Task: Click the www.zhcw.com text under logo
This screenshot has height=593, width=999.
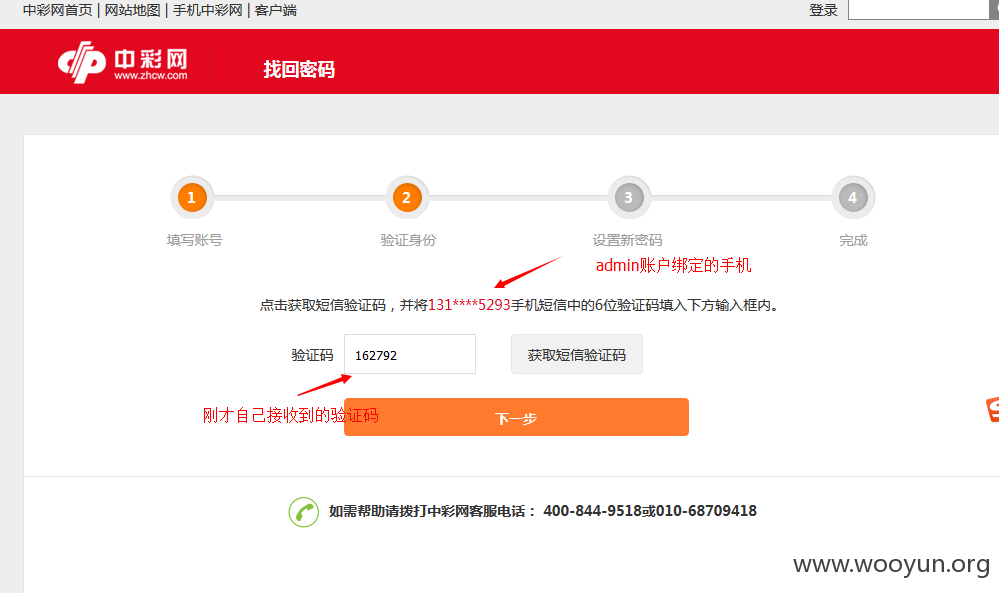Action: tap(151, 75)
